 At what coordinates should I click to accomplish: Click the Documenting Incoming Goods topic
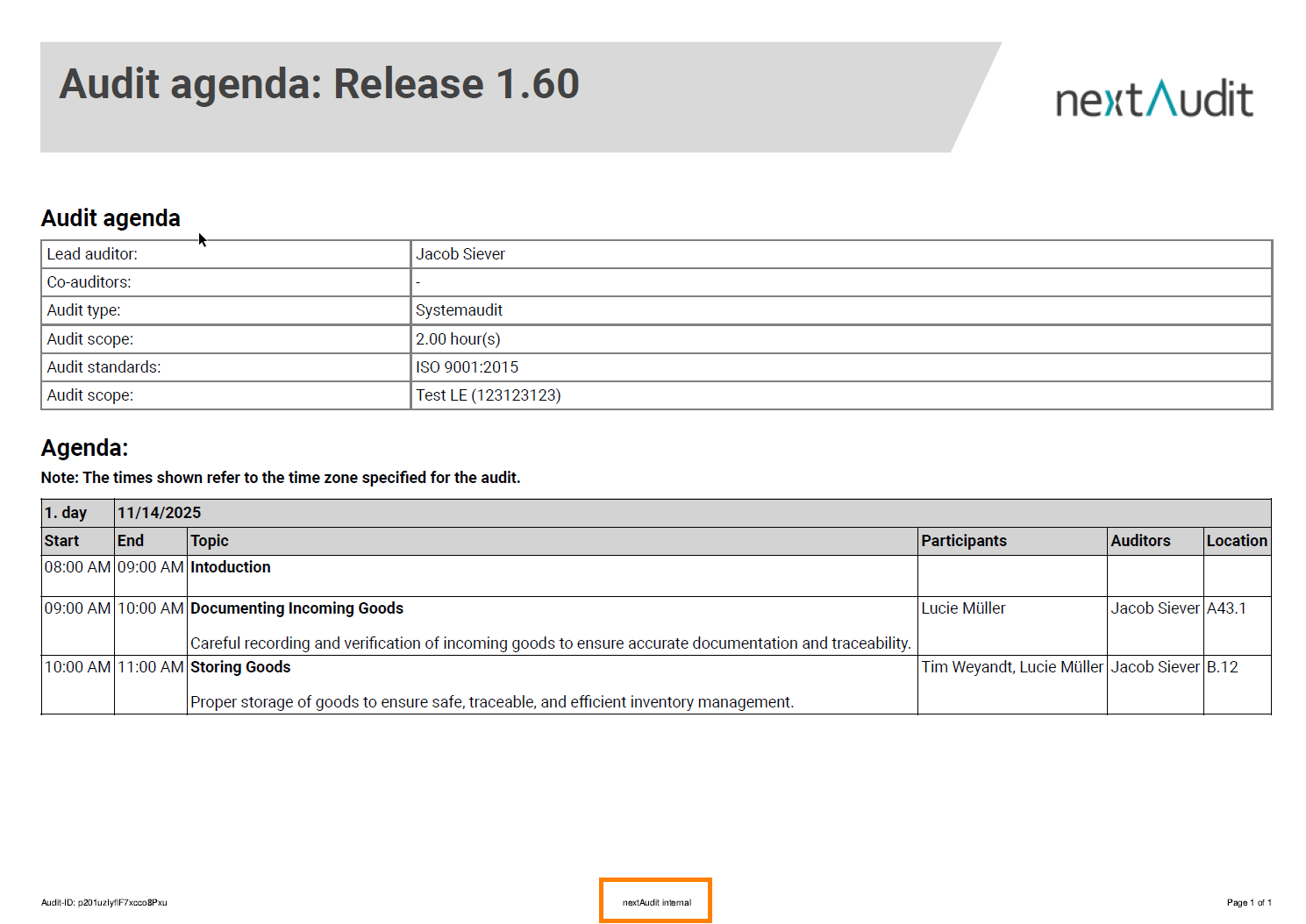[296, 608]
